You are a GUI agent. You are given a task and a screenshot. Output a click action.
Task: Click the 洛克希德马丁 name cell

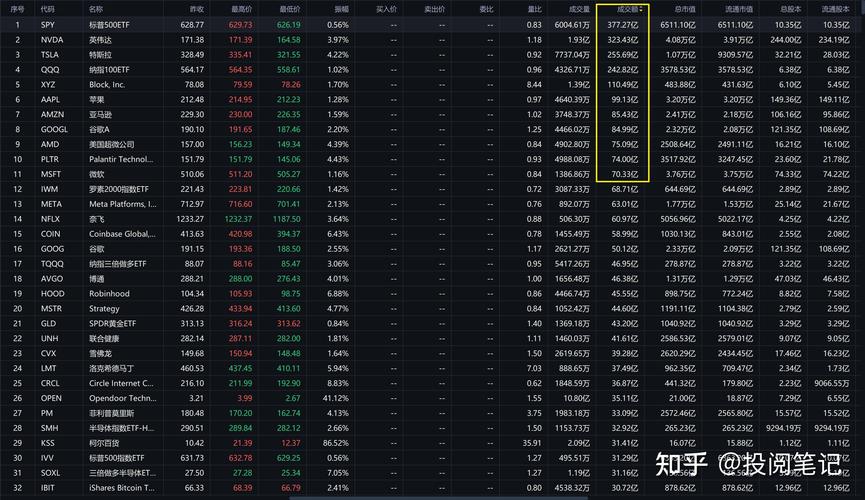111,368
